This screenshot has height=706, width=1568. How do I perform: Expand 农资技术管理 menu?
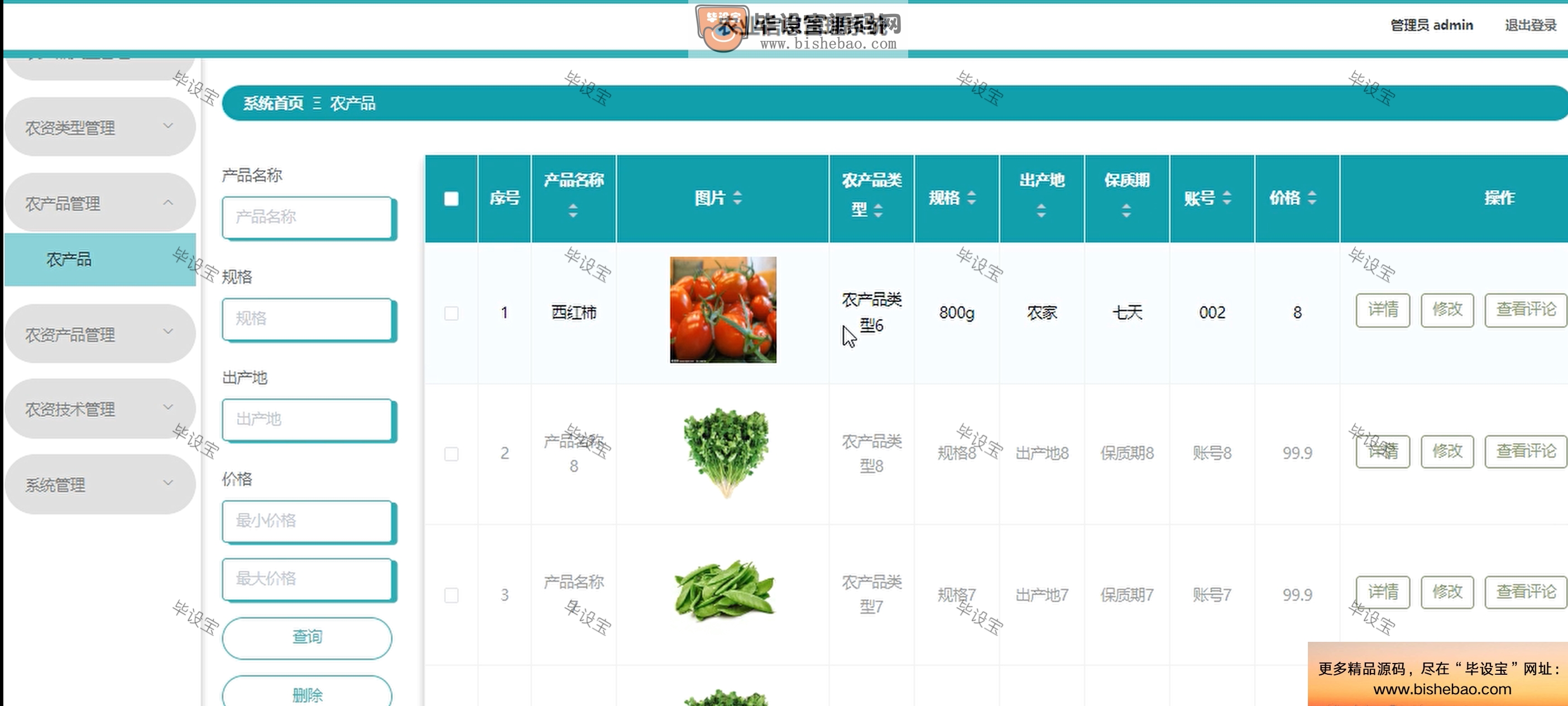point(100,409)
